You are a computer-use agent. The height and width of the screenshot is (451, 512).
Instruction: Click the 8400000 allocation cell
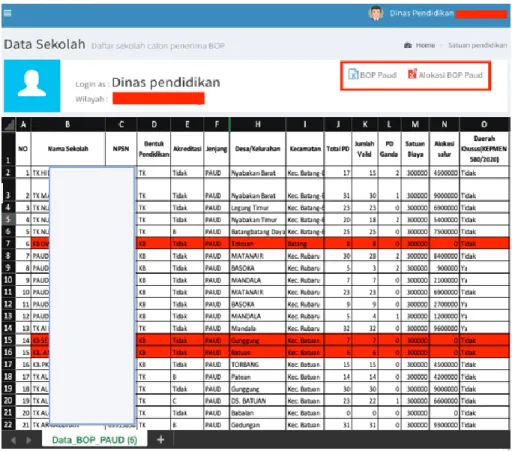tap(444, 256)
